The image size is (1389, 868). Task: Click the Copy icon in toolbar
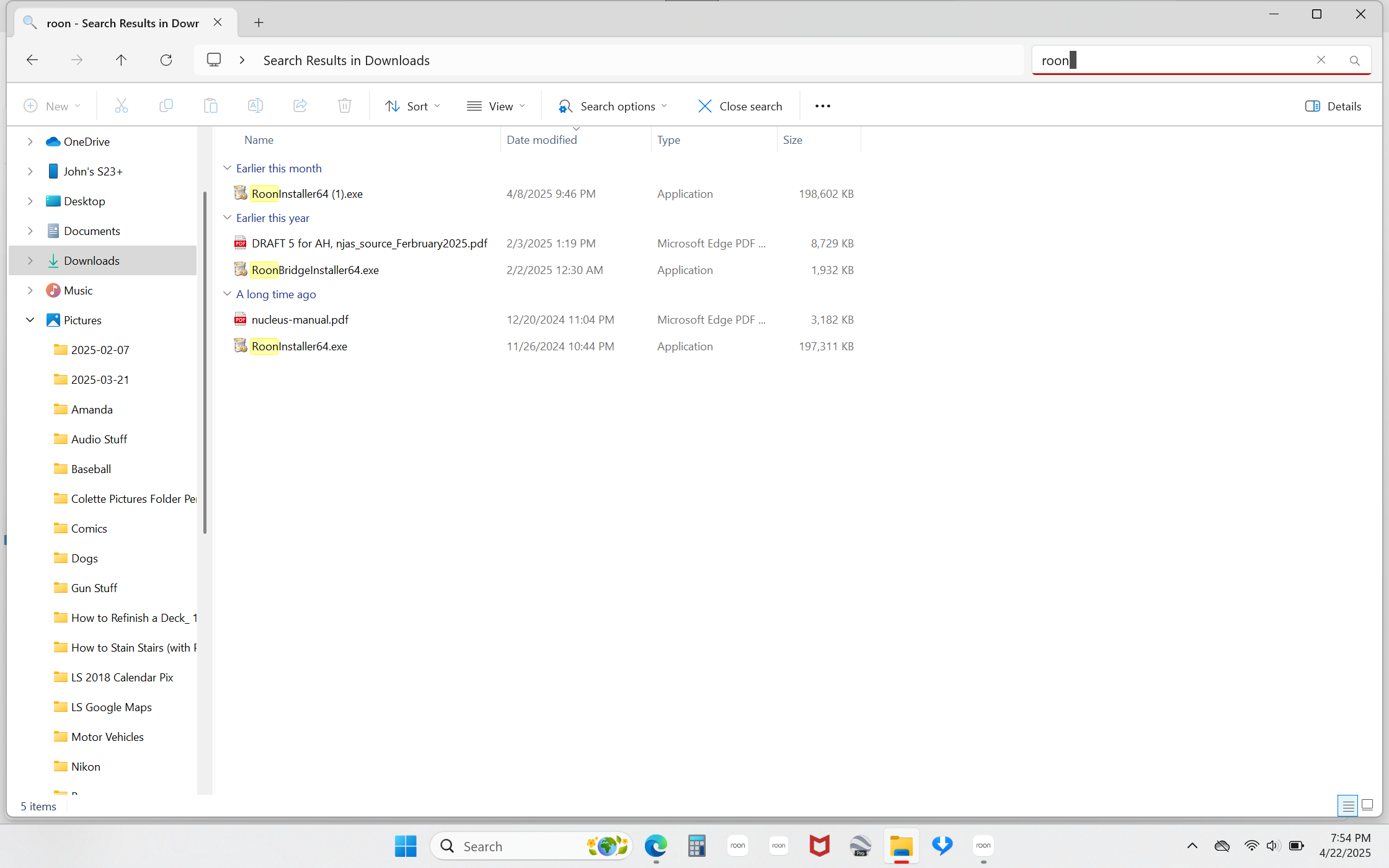tap(166, 106)
